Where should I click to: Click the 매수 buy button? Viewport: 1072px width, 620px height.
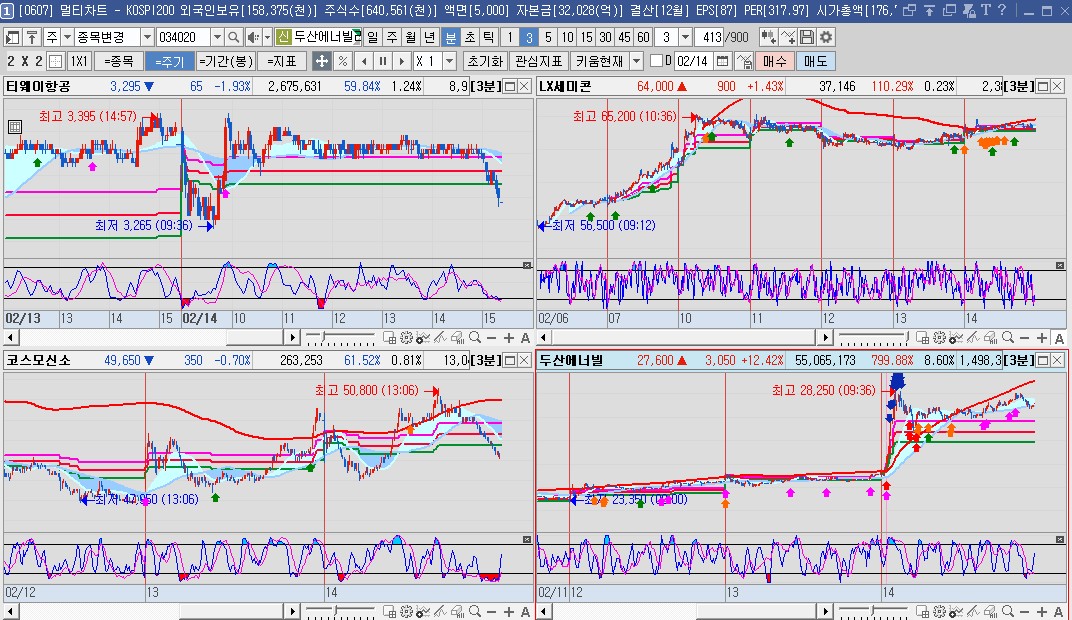(775, 61)
